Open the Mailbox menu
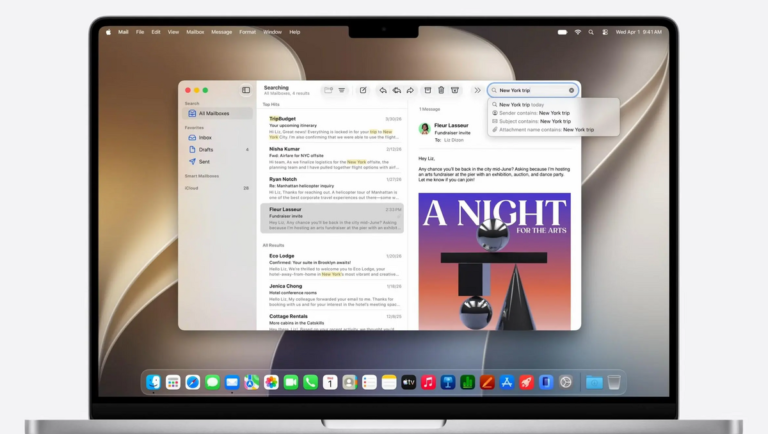 [x=195, y=32]
